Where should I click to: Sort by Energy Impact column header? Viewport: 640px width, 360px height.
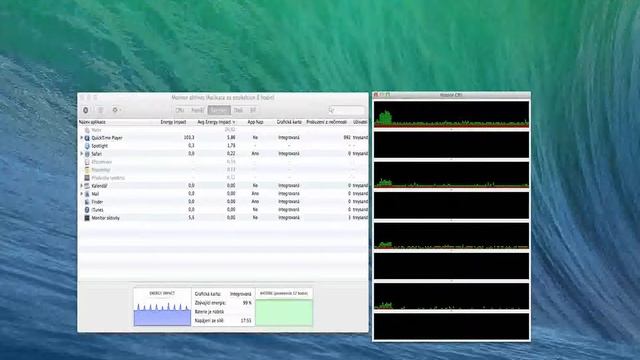pyautogui.click(x=173, y=122)
